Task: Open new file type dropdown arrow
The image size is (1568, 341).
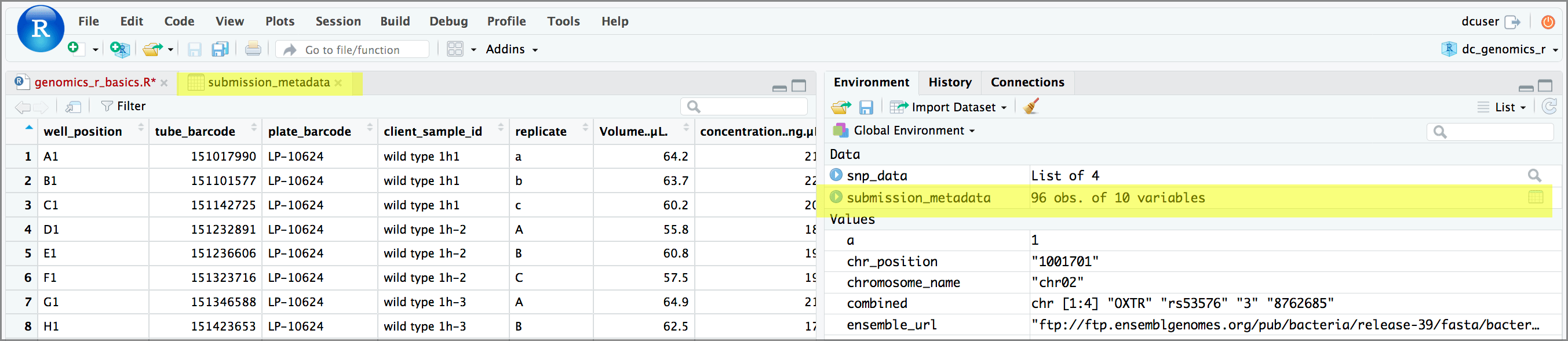Action: [x=96, y=50]
